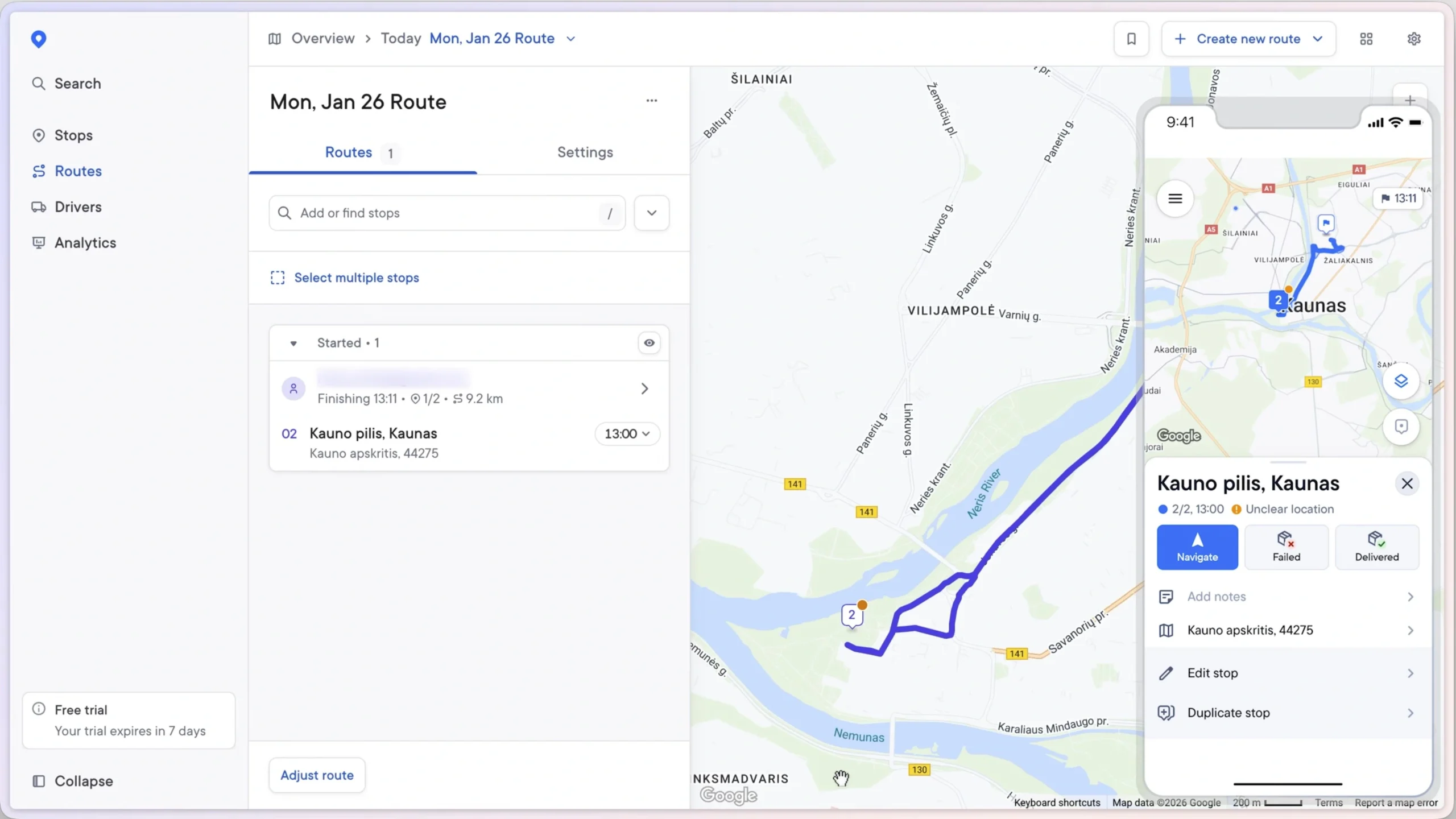Mark stop as Delivered
The height and width of the screenshot is (819, 1456).
coord(1376,547)
